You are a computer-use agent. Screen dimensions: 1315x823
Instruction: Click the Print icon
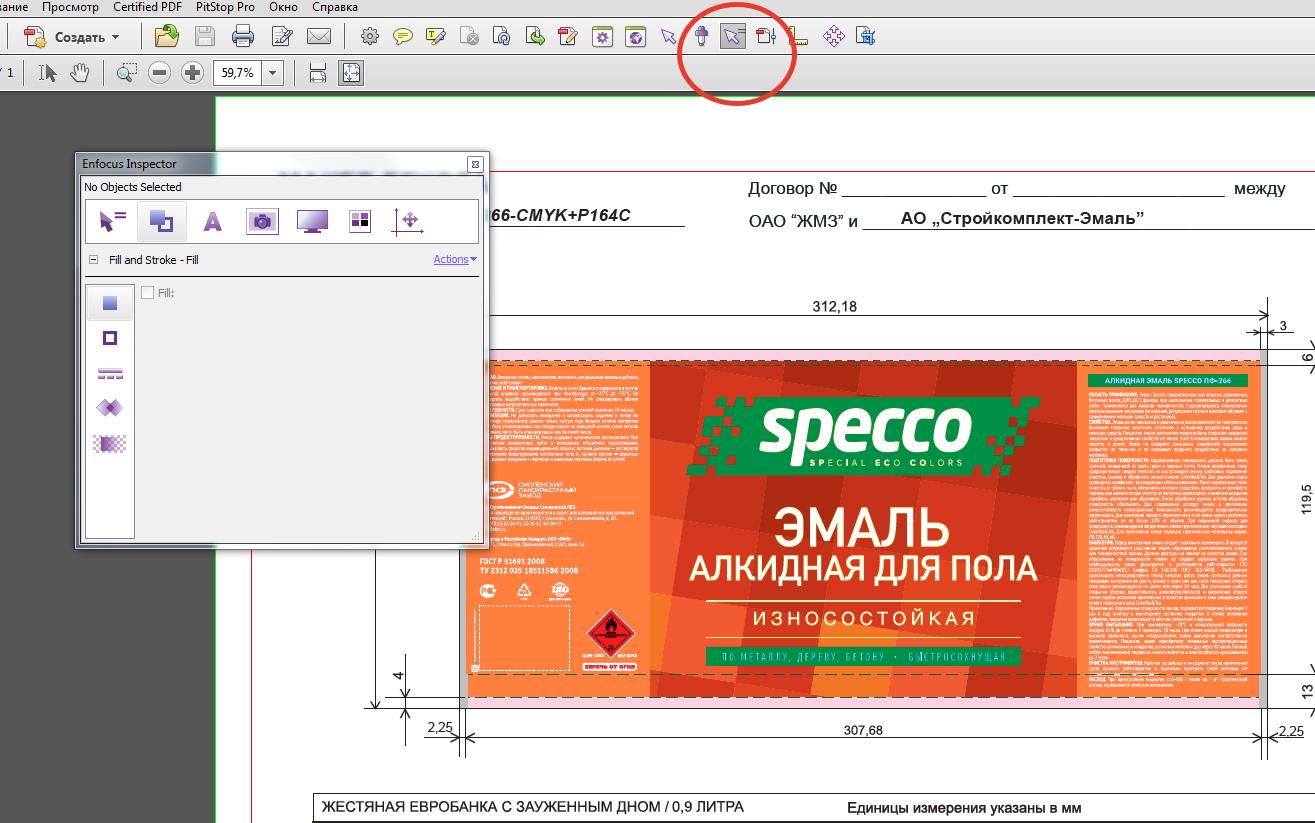coord(243,37)
